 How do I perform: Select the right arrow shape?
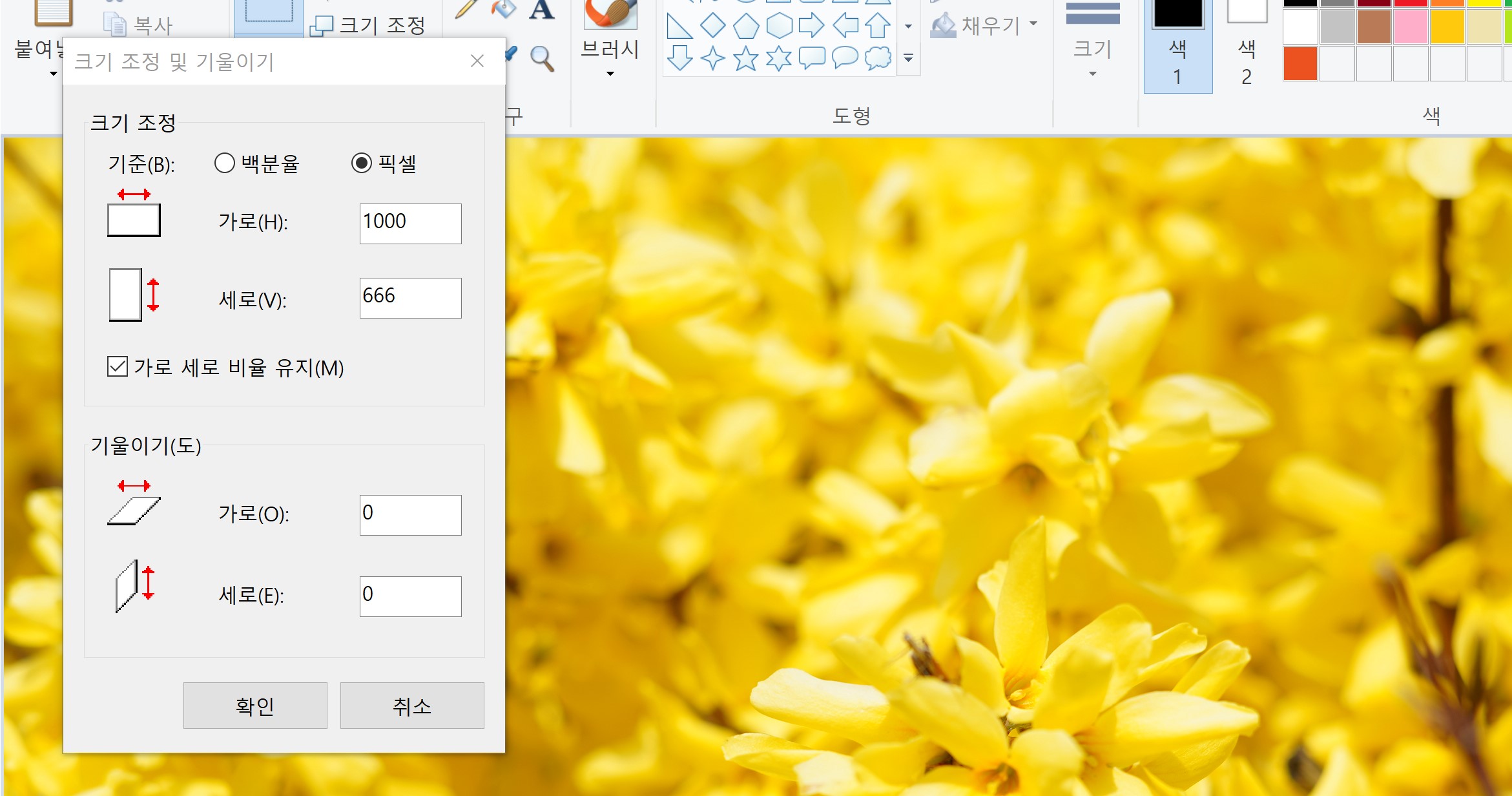pyautogui.click(x=812, y=26)
